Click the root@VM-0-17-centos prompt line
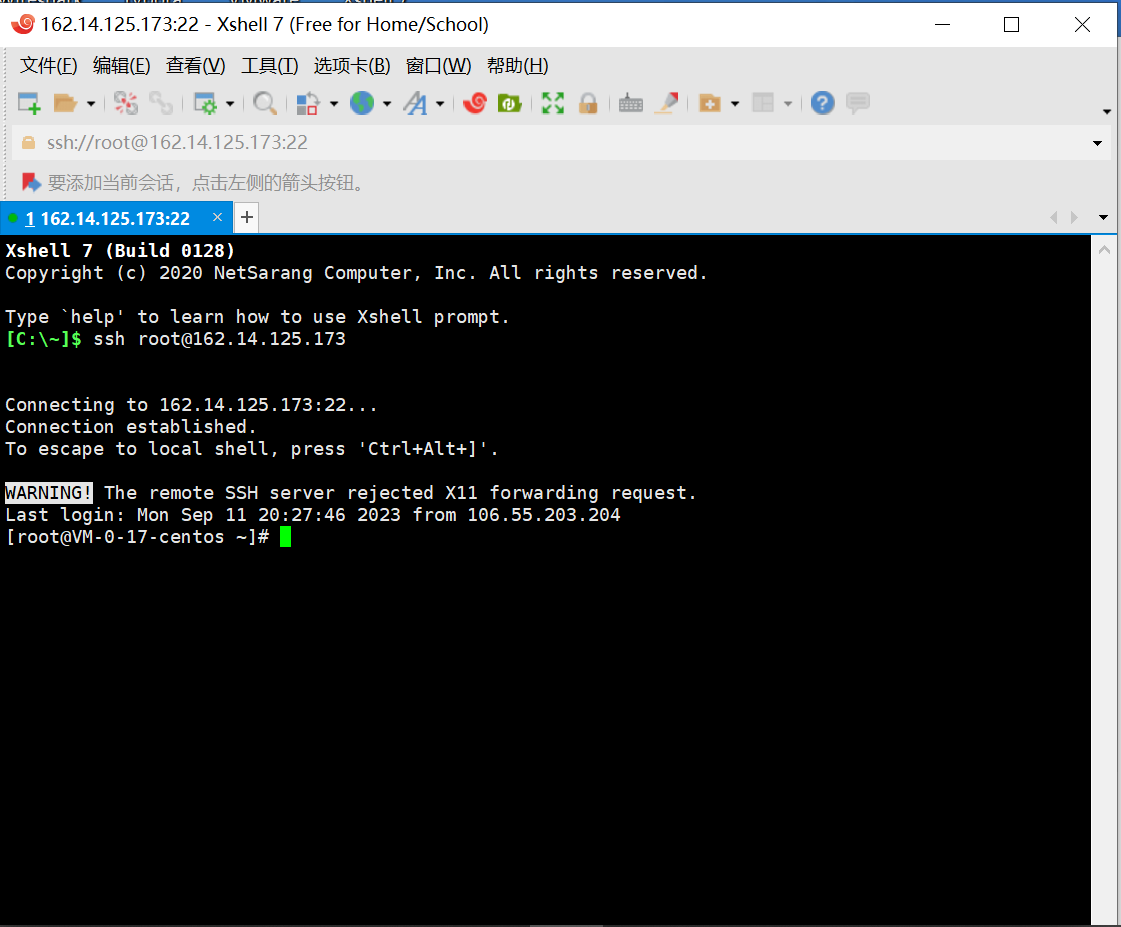 point(137,537)
